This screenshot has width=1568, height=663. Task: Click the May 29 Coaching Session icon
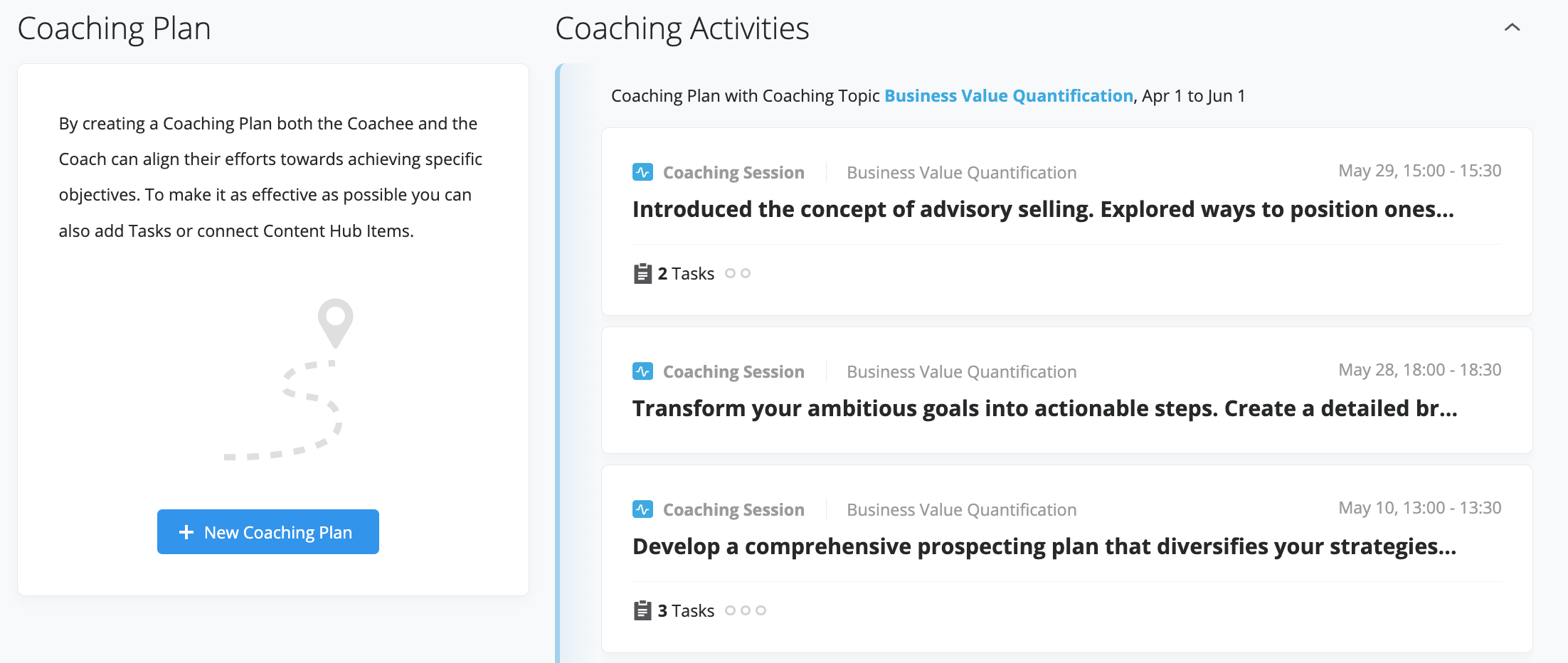pos(642,172)
